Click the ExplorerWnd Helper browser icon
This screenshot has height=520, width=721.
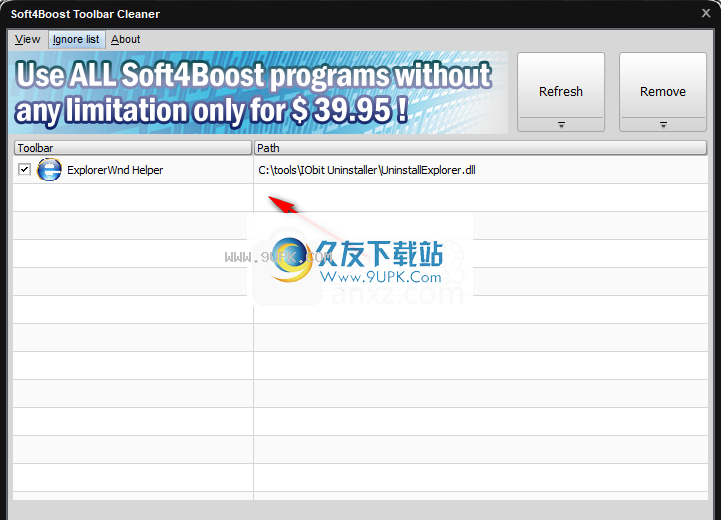[49, 170]
